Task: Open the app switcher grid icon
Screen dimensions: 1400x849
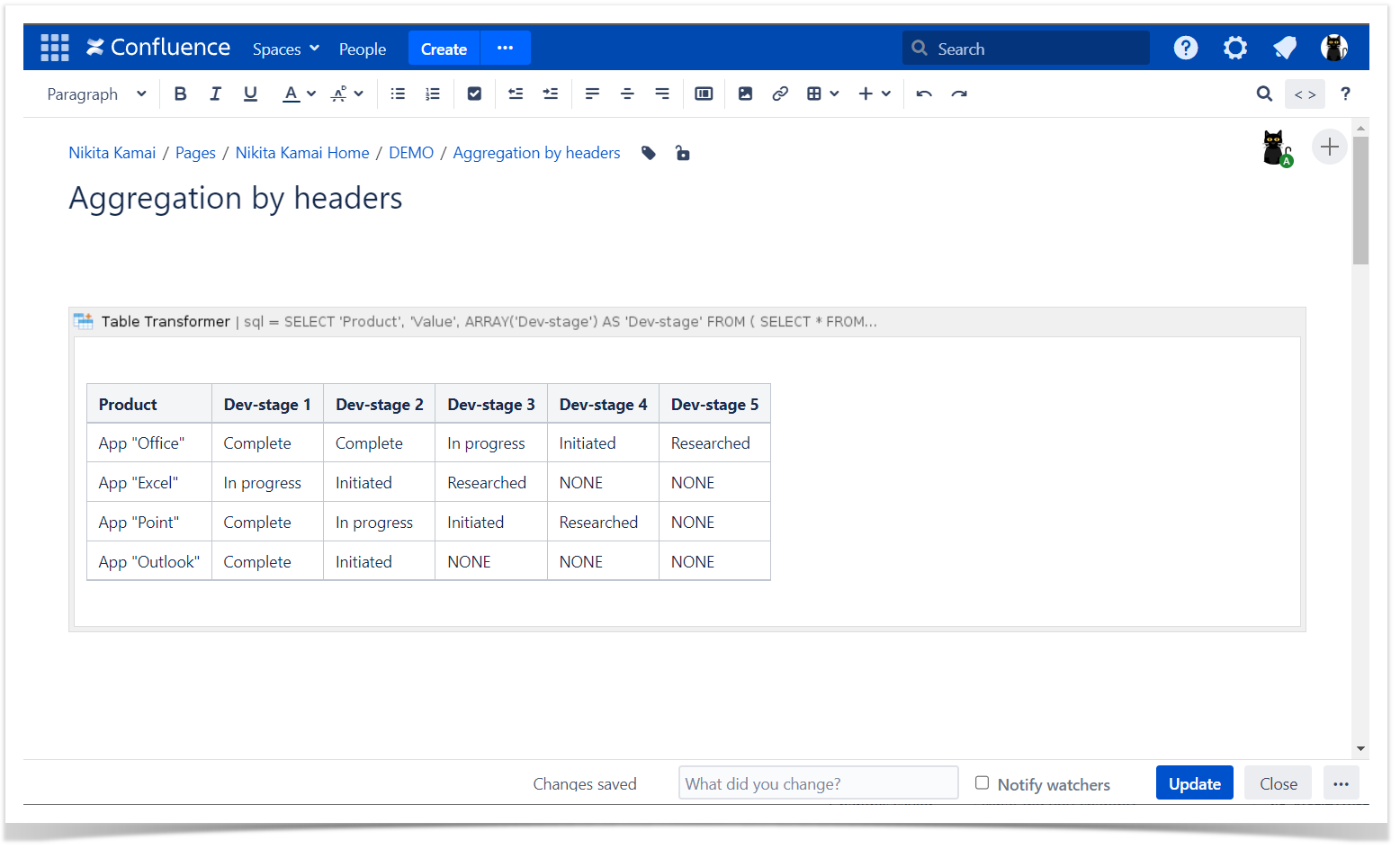Action: pos(55,48)
